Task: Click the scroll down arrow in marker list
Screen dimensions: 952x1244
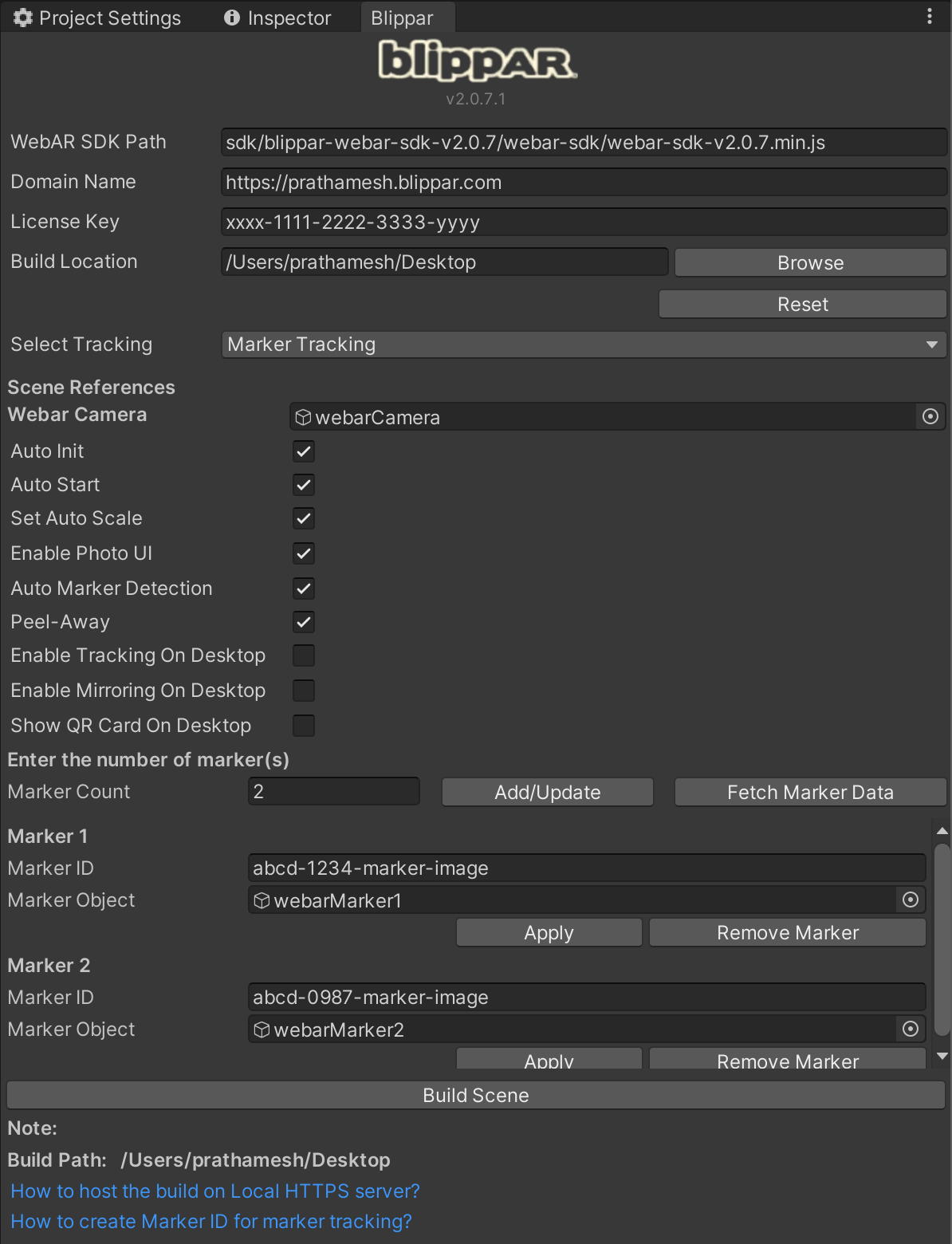Action: coord(942,1057)
